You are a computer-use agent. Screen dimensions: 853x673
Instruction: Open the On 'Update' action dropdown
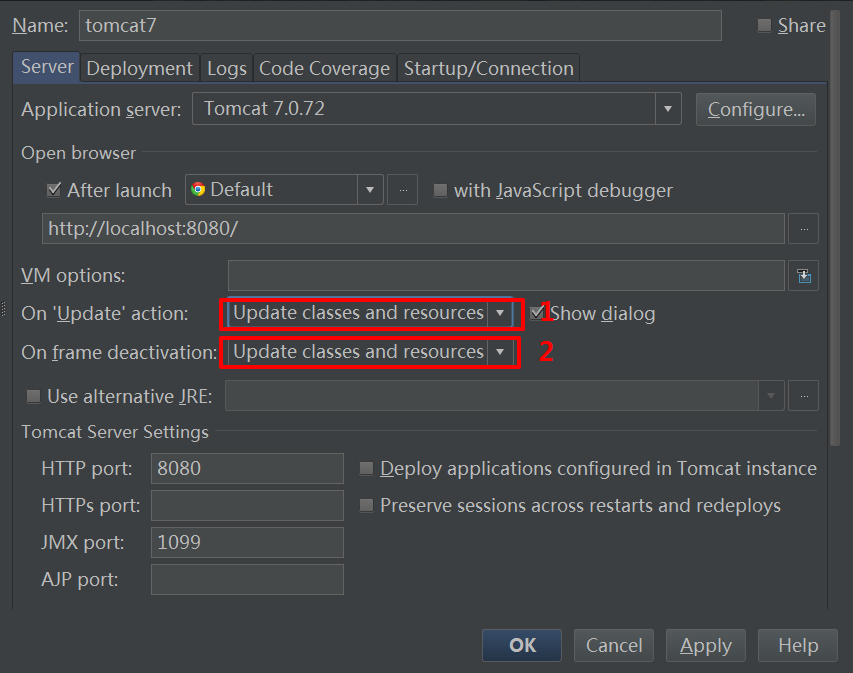[x=499, y=313]
